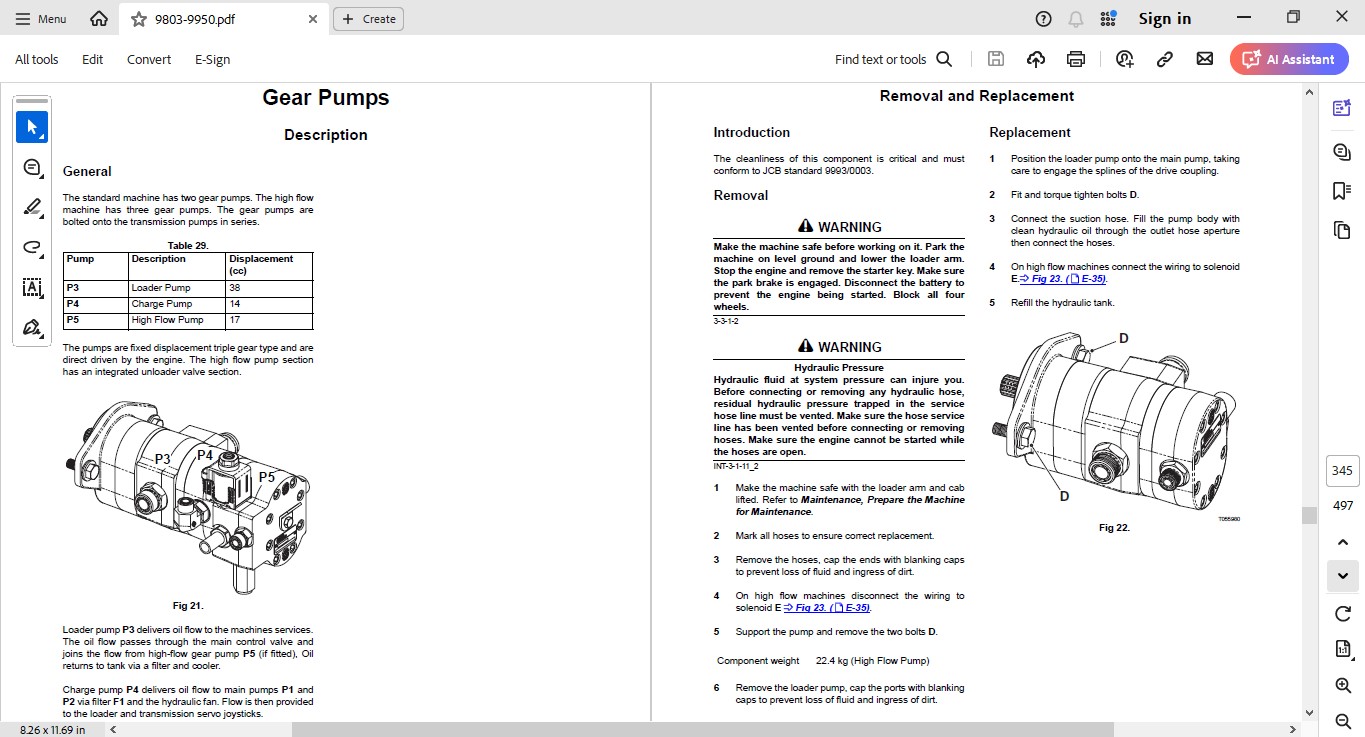Choose the freehand draw tool
This screenshot has height=737, width=1365.
(32, 247)
